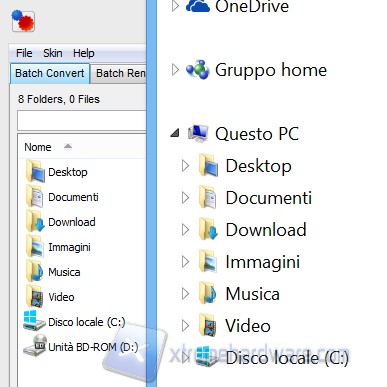Select Disco locale (C:) in Explorer tree
This screenshot has height=387, width=387.
[287, 358]
